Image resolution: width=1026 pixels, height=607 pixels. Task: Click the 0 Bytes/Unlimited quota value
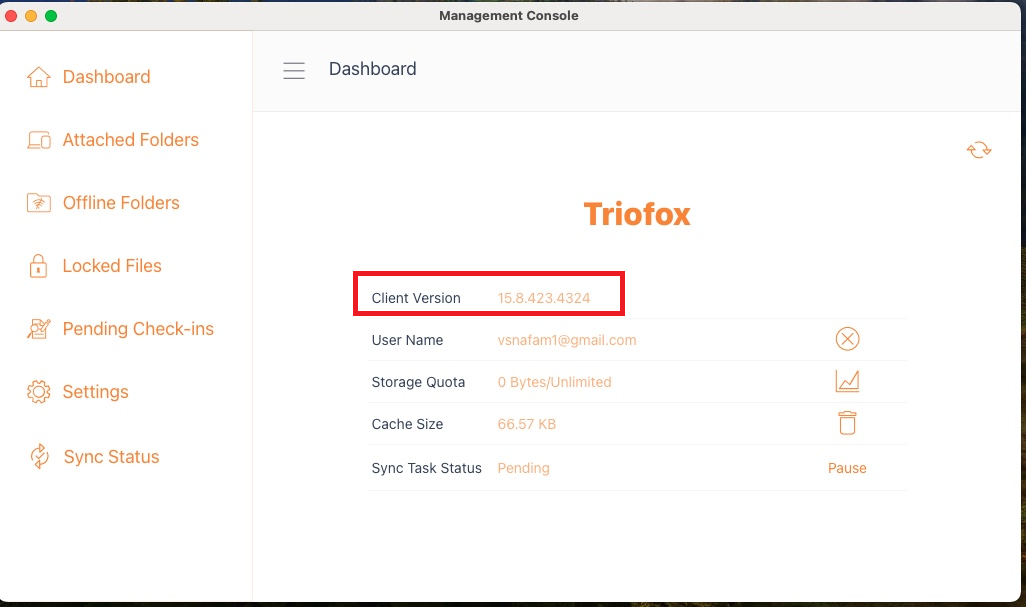point(554,382)
